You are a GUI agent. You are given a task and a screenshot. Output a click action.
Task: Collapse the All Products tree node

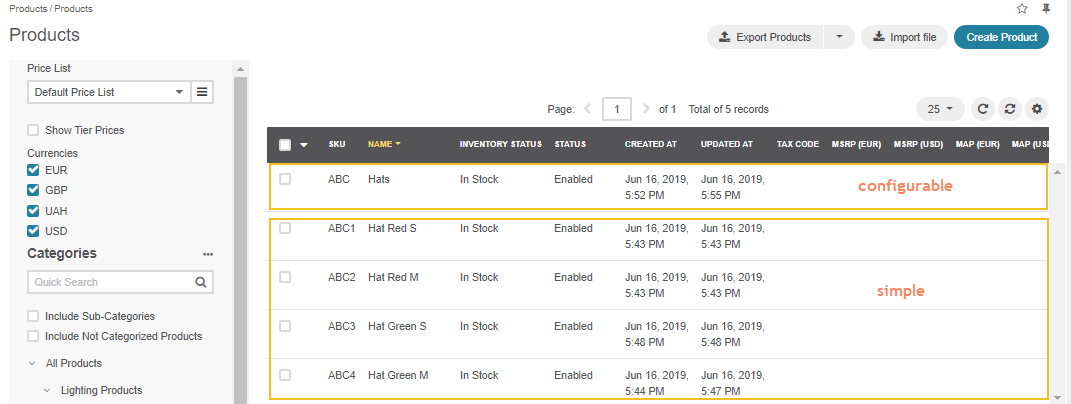click(32, 363)
